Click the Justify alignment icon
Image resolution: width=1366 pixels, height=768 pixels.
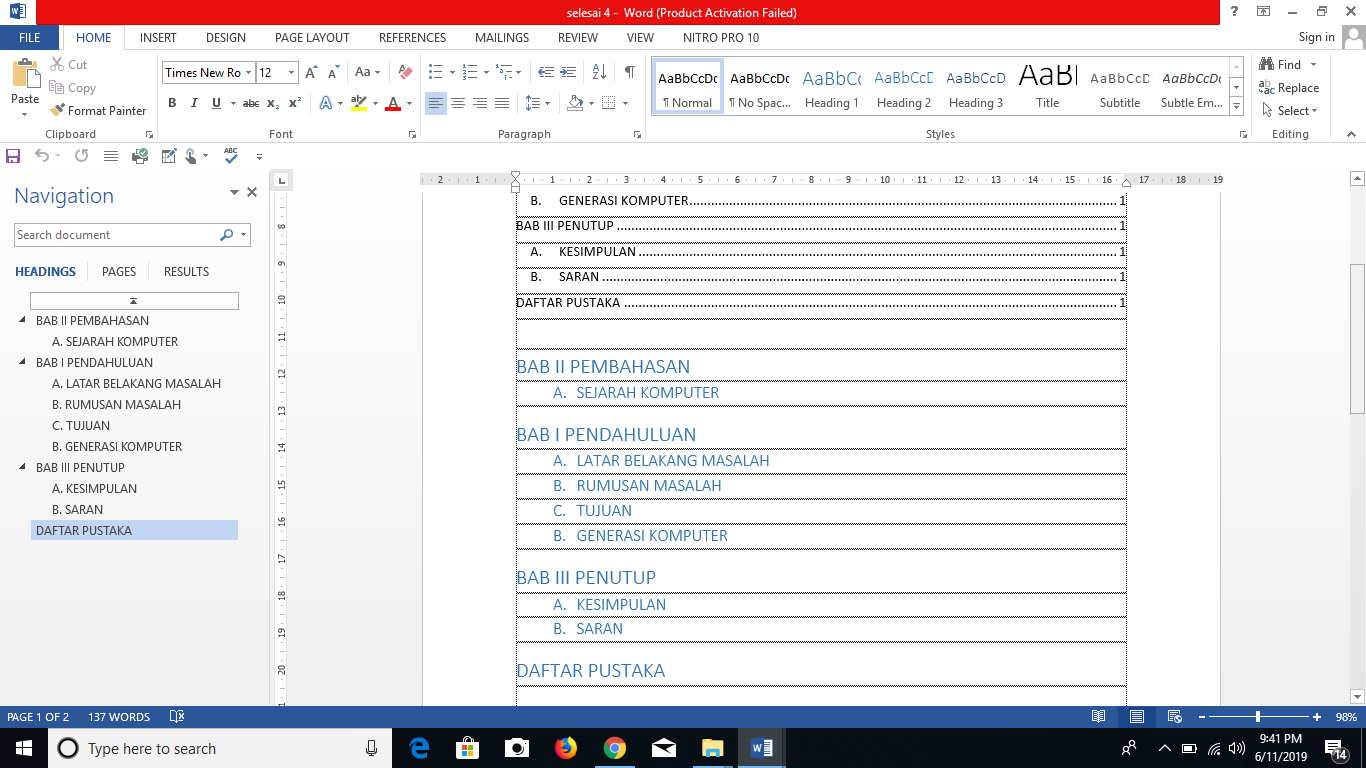tap(502, 103)
